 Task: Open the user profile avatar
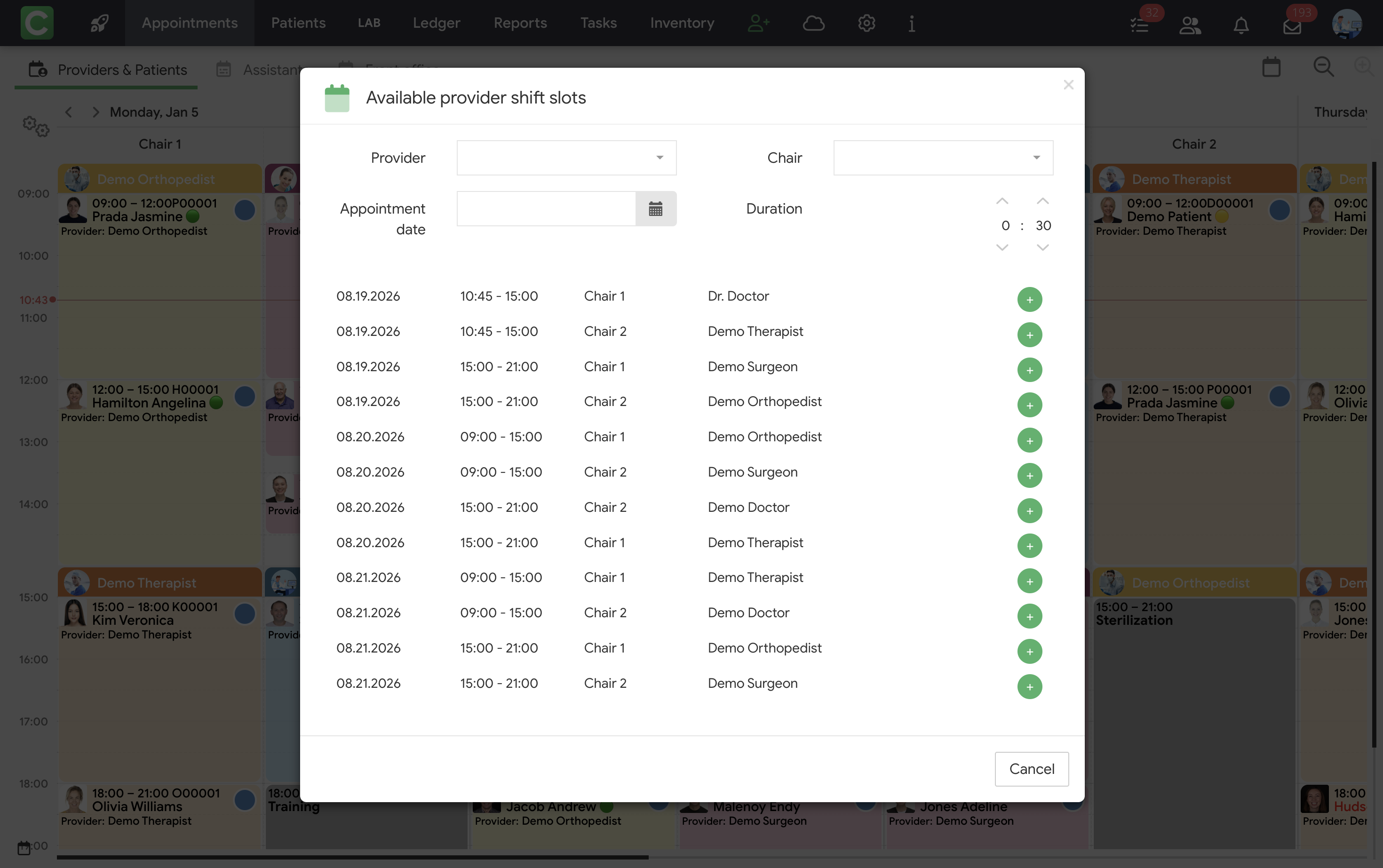(1346, 24)
